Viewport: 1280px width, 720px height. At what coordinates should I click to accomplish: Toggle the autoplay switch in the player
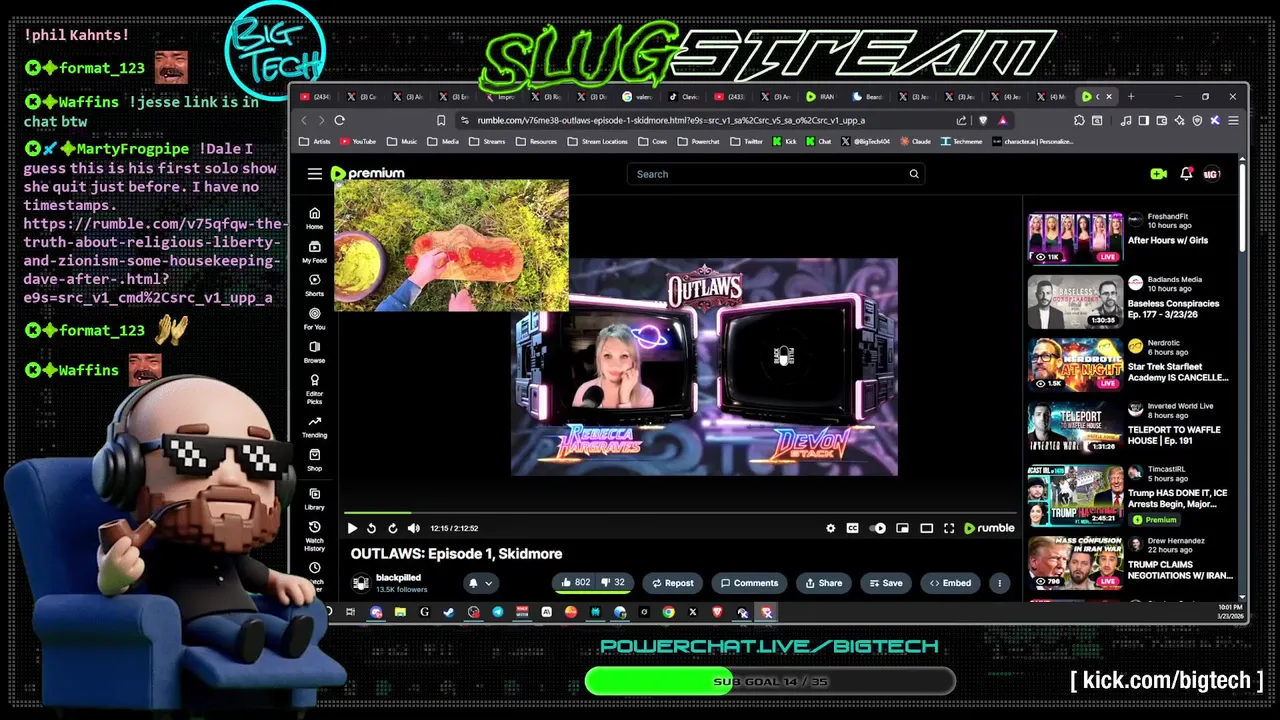point(877,528)
